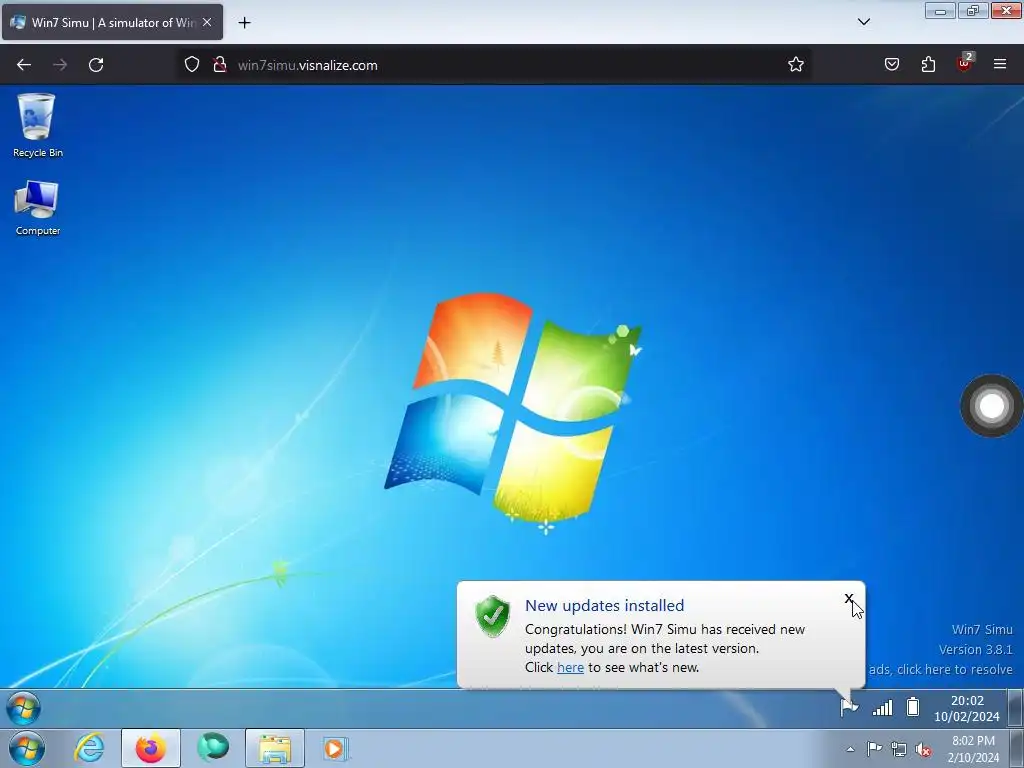
Task: Close the Win7 Simu tab
Action: [x=207, y=22]
